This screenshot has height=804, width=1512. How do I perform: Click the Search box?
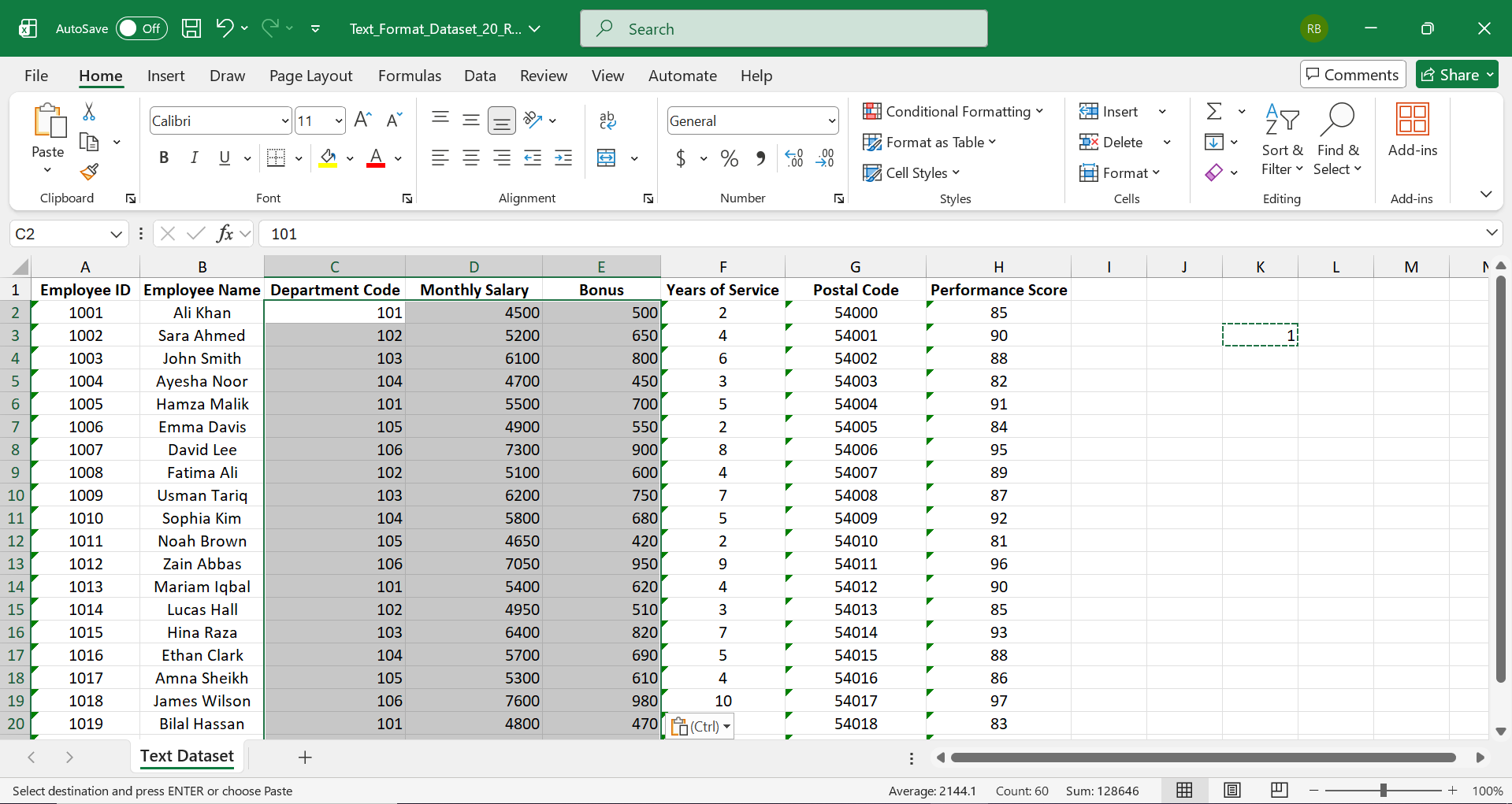[x=784, y=29]
